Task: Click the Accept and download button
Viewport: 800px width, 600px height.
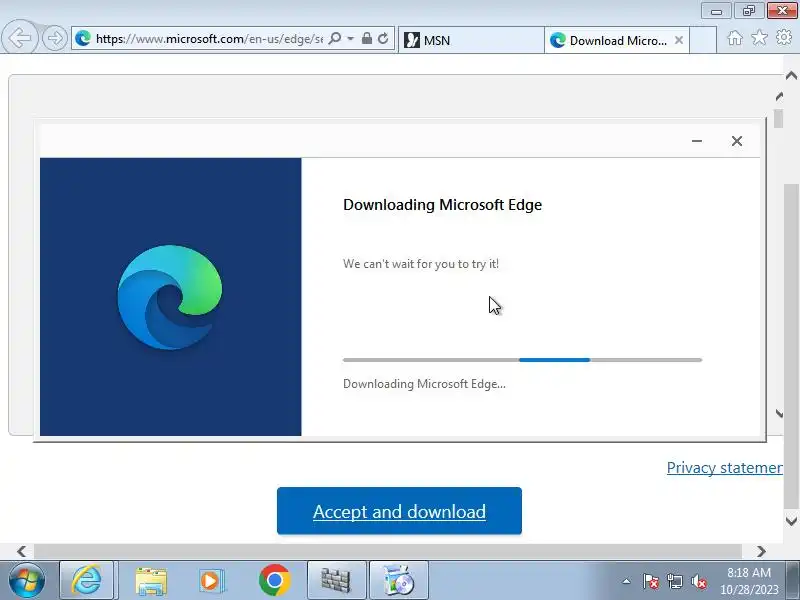Action: click(399, 511)
